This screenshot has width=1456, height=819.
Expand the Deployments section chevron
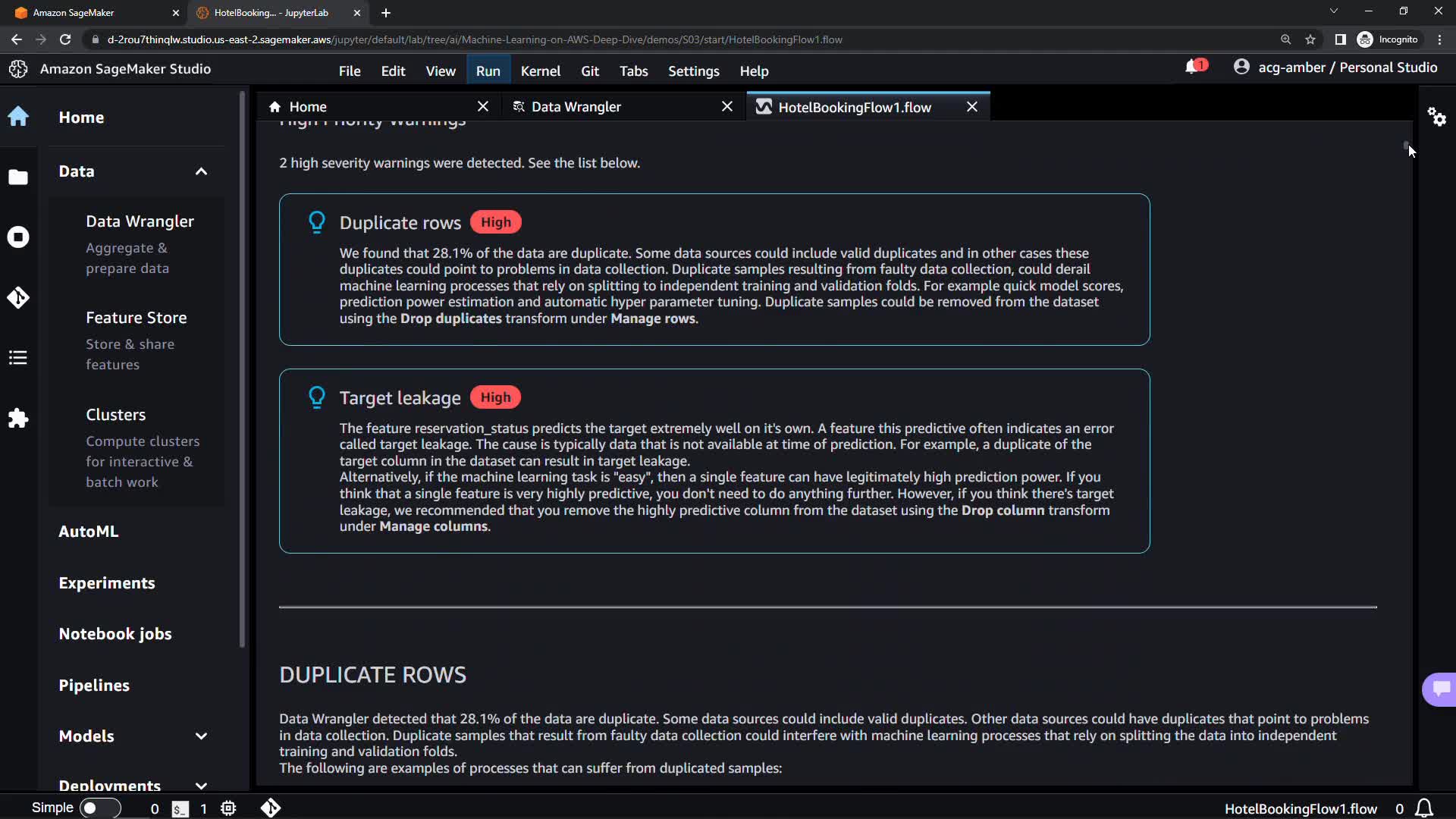pos(201,786)
